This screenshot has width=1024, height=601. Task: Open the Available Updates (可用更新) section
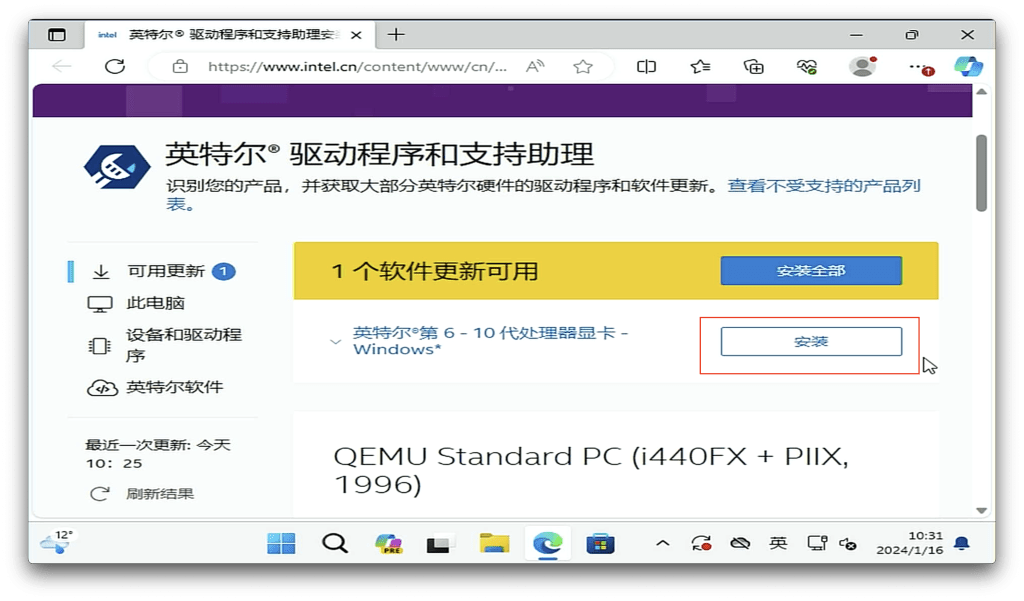click(166, 271)
